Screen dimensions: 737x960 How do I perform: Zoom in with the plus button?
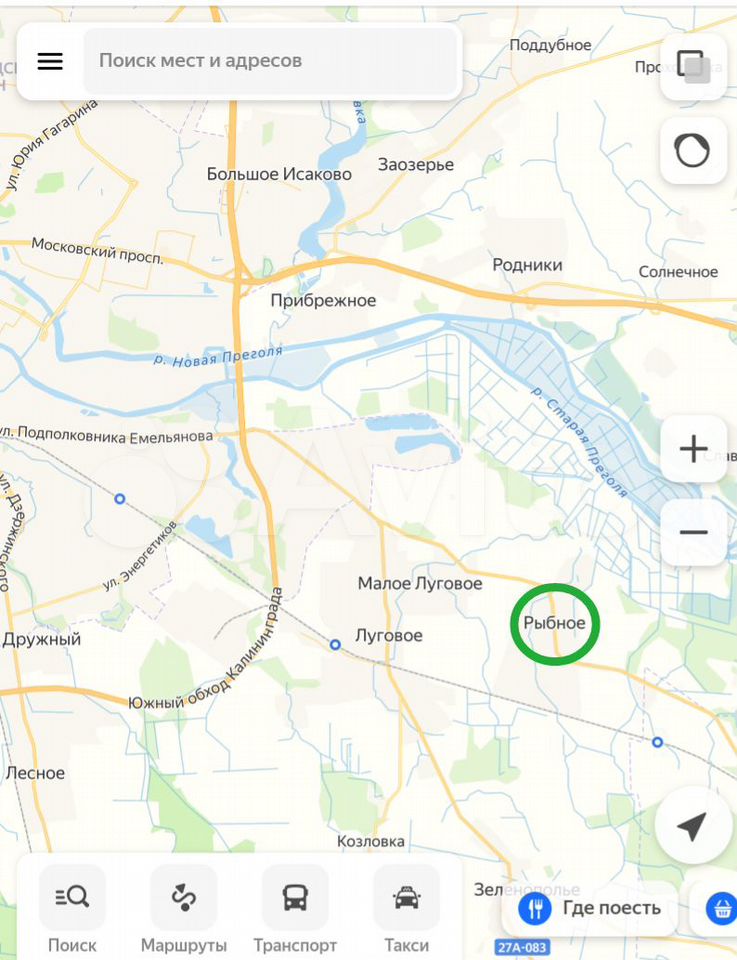[694, 449]
